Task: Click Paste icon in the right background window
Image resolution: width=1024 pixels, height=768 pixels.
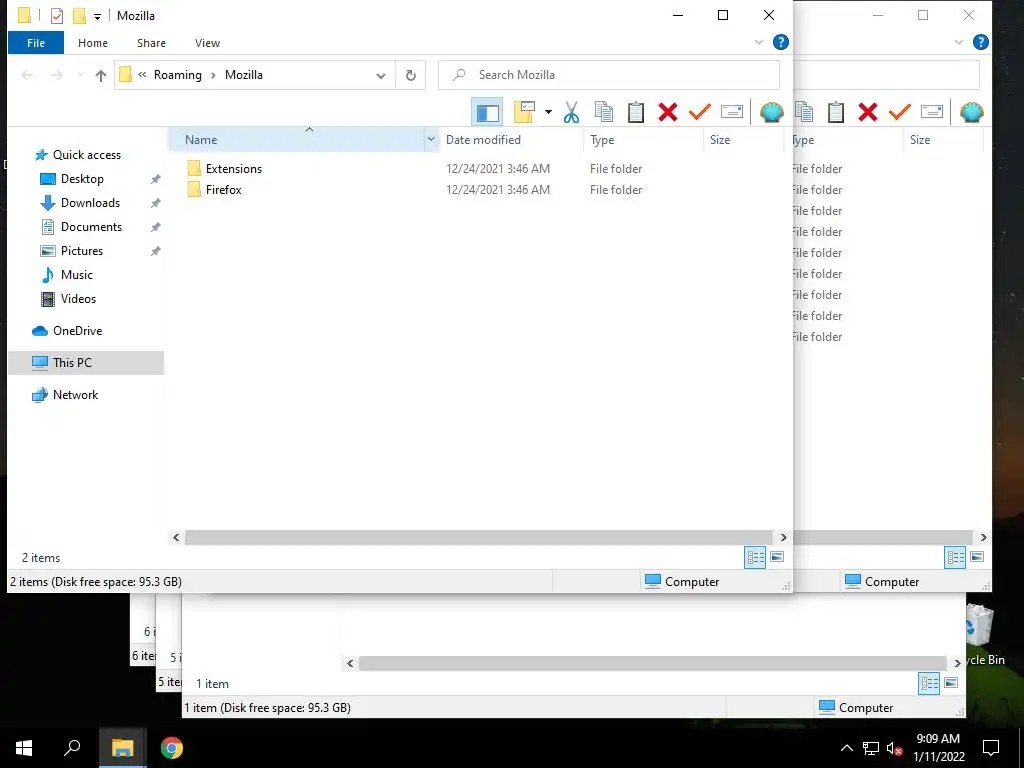Action: coord(836,112)
